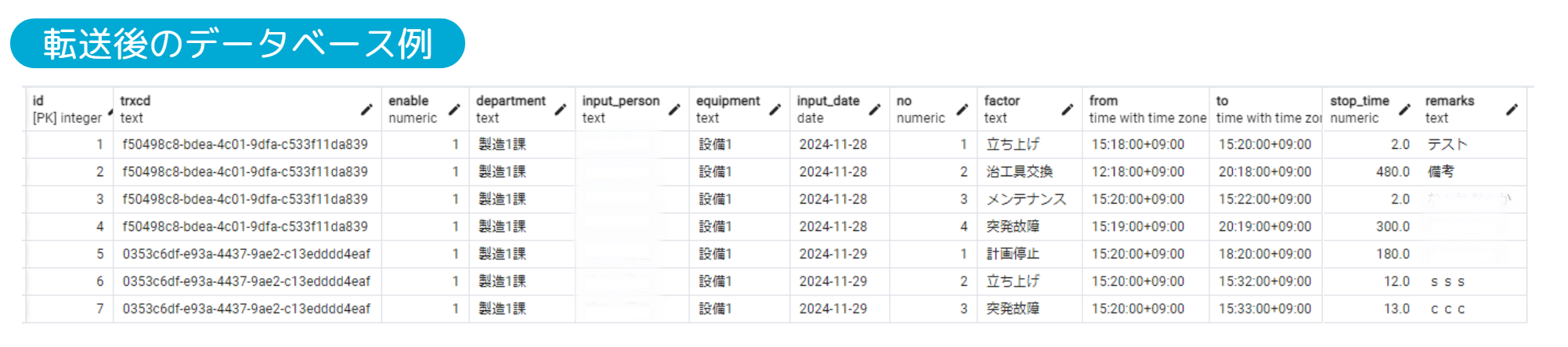Select the id primary key column header
The image size is (1568, 347).
[67, 110]
